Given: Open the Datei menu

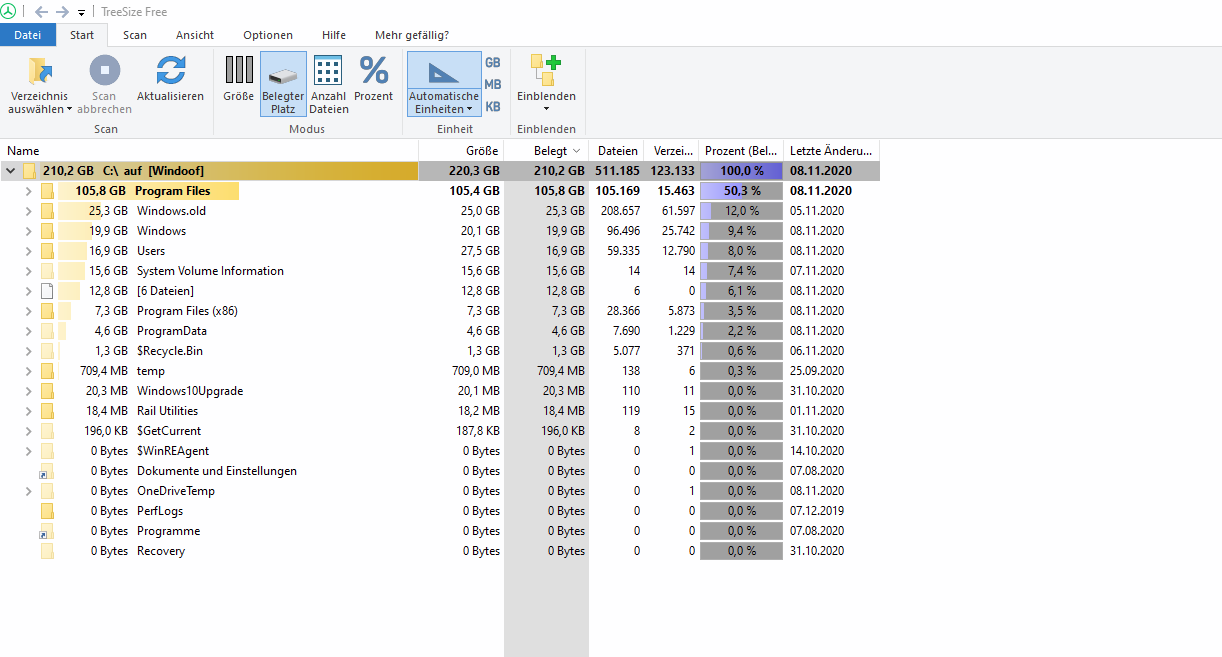Looking at the screenshot, I should [28, 35].
